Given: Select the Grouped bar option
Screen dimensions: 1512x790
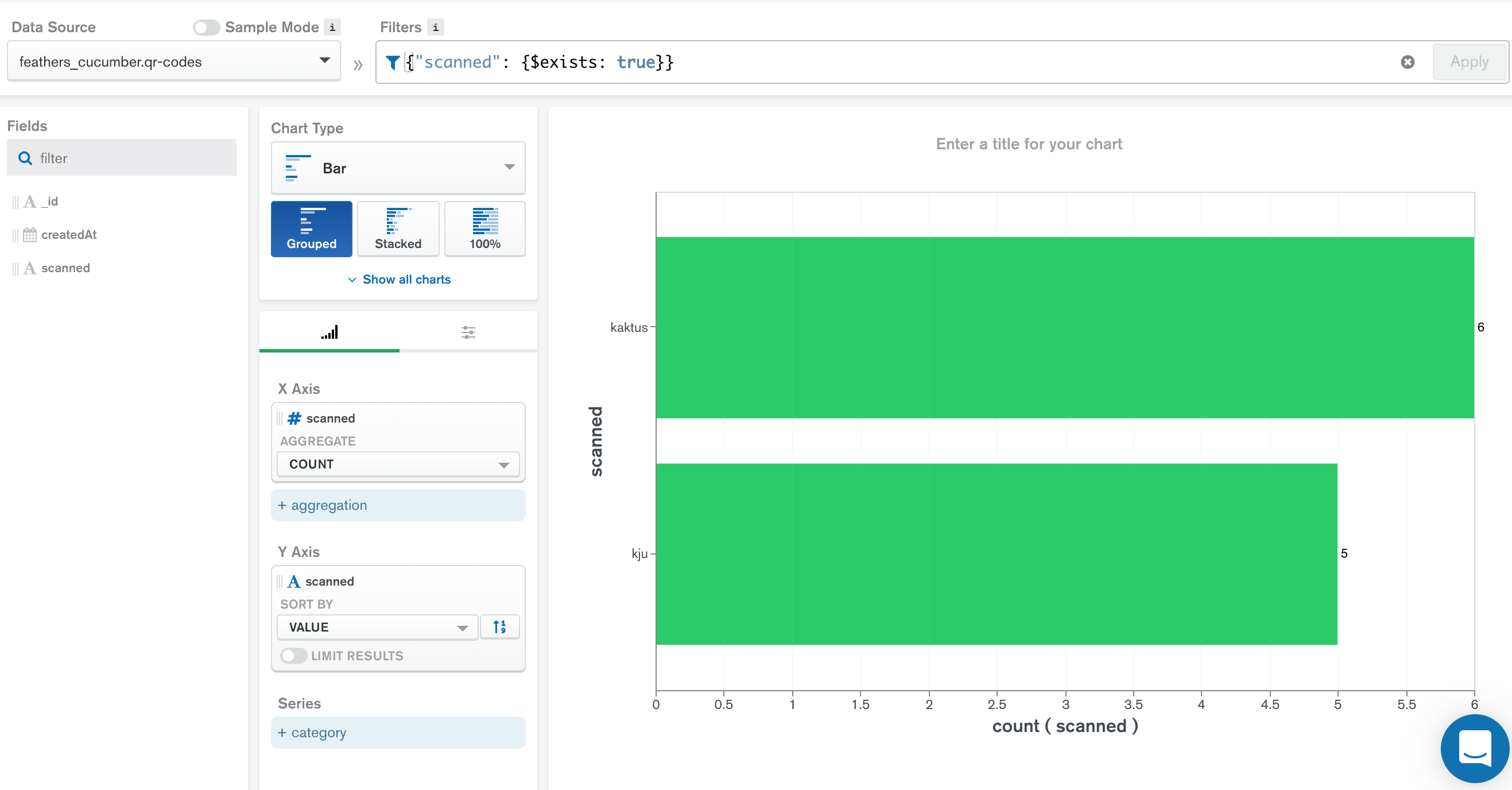Looking at the screenshot, I should click(x=311, y=229).
